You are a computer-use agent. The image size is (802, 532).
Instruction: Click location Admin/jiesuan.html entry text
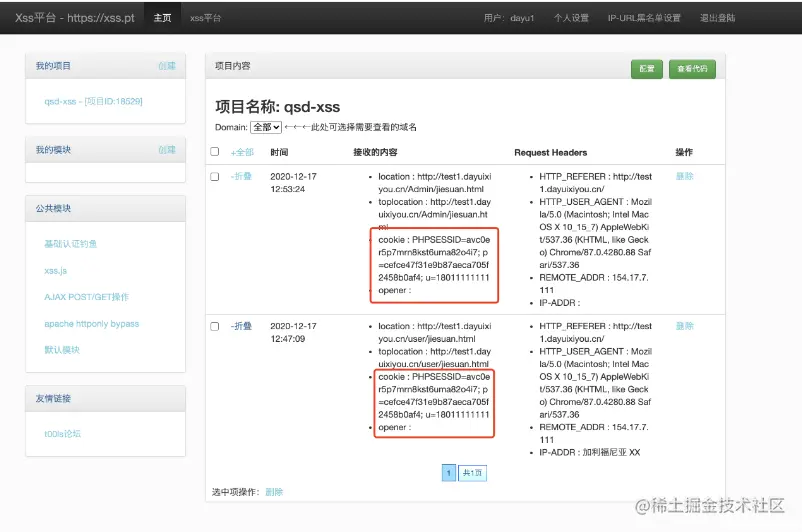point(435,183)
